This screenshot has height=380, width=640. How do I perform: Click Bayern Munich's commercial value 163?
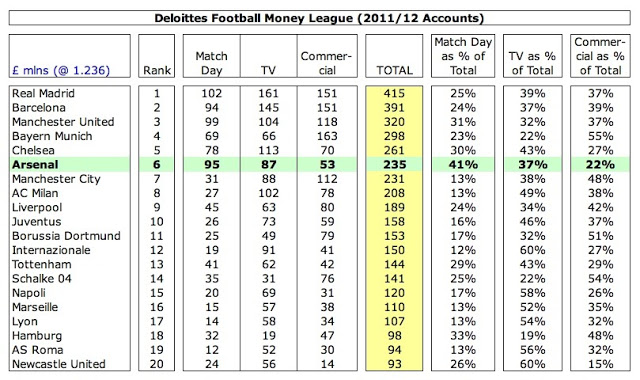tap(327, 136)
